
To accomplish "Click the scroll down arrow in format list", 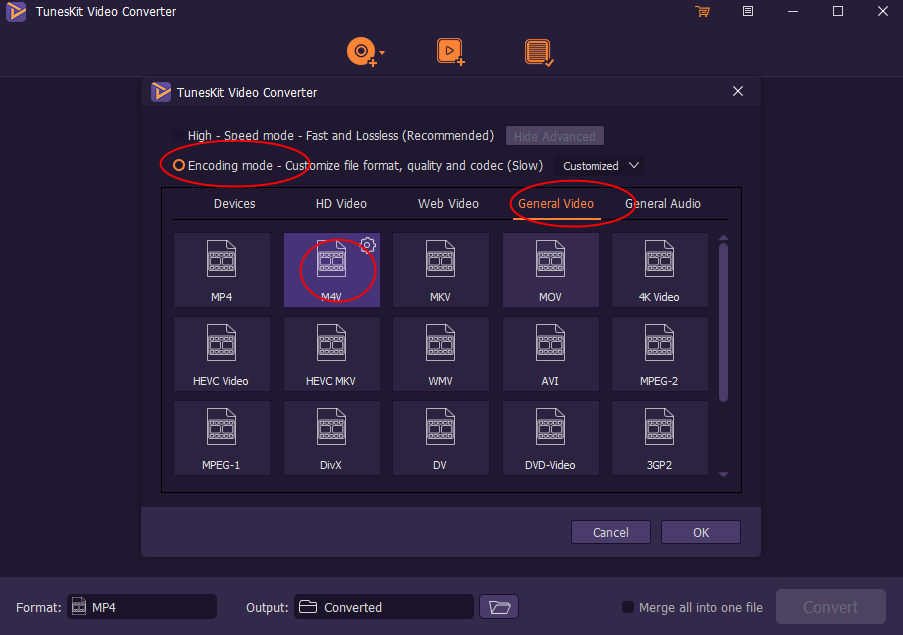I will tap(724, 474).
